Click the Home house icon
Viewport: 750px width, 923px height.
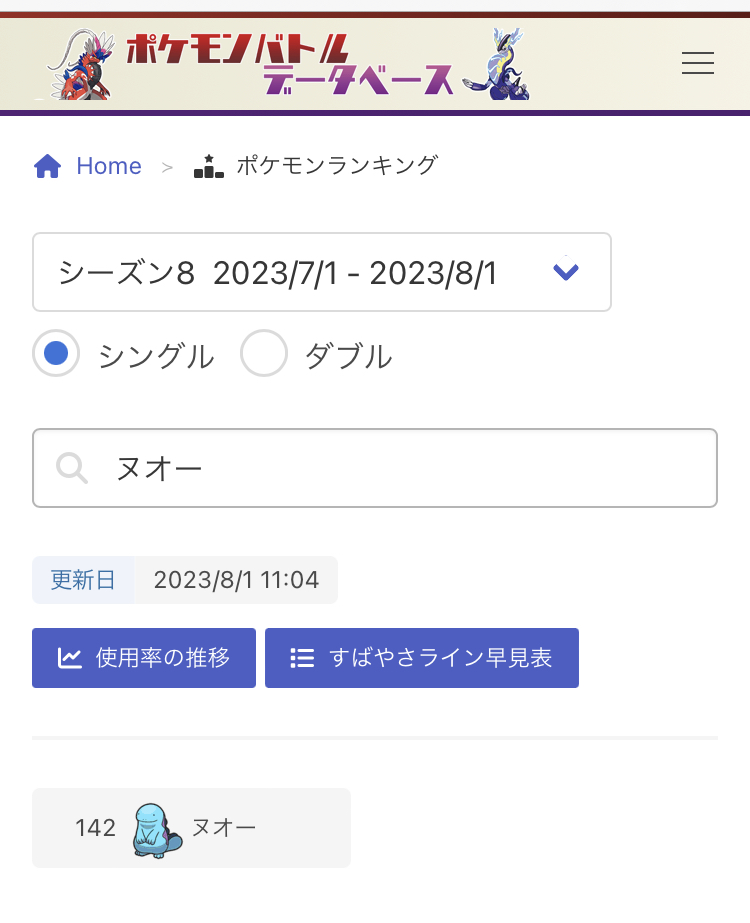(48, 166)
